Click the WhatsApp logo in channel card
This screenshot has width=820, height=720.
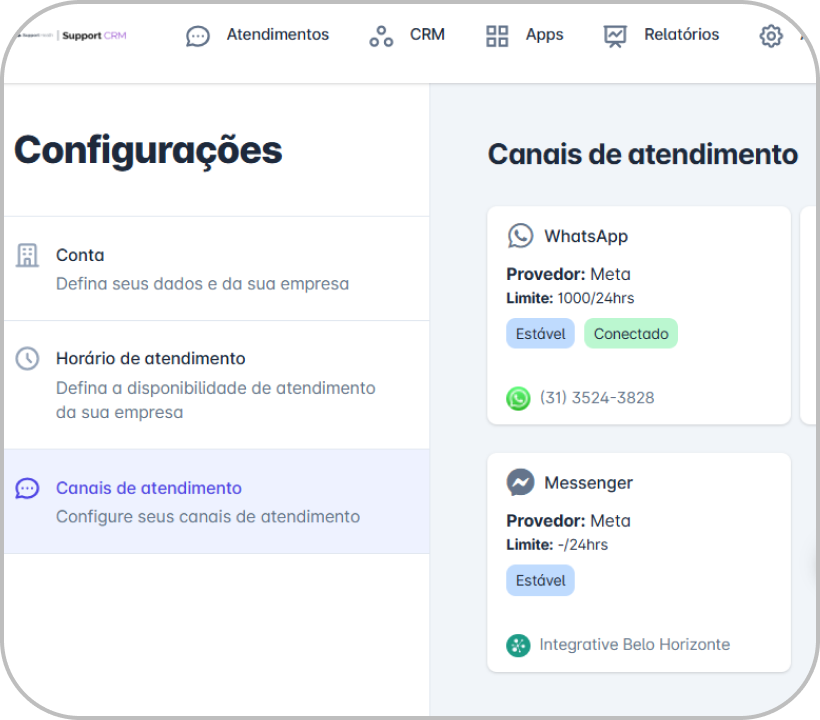(520, 236)
